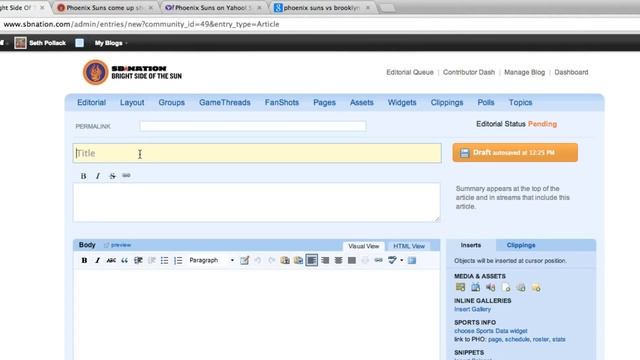Open the Paragraph format dropdown
The image size is (640, 360).
point(211,260)
